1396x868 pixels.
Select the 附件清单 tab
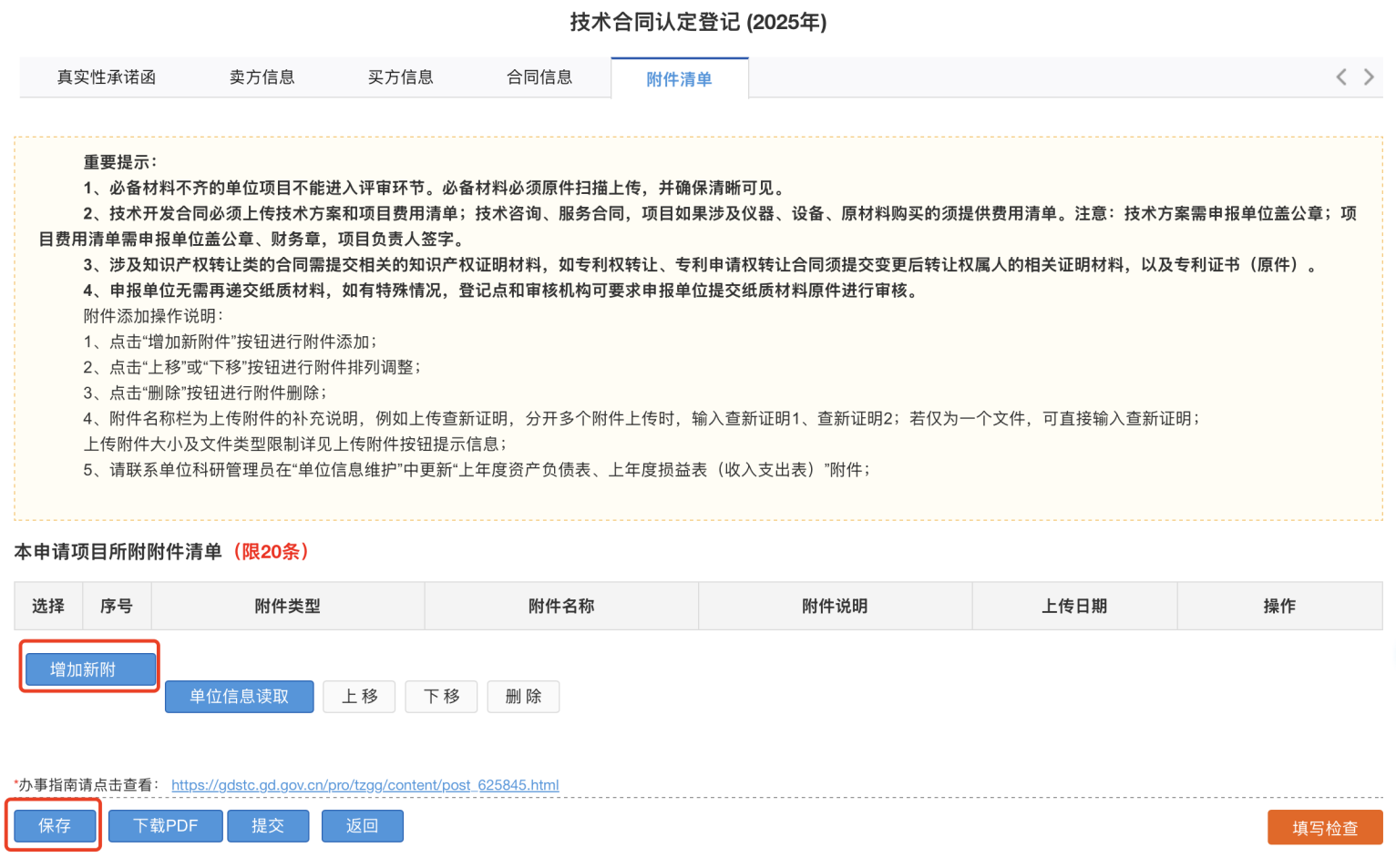coord(680,80)
